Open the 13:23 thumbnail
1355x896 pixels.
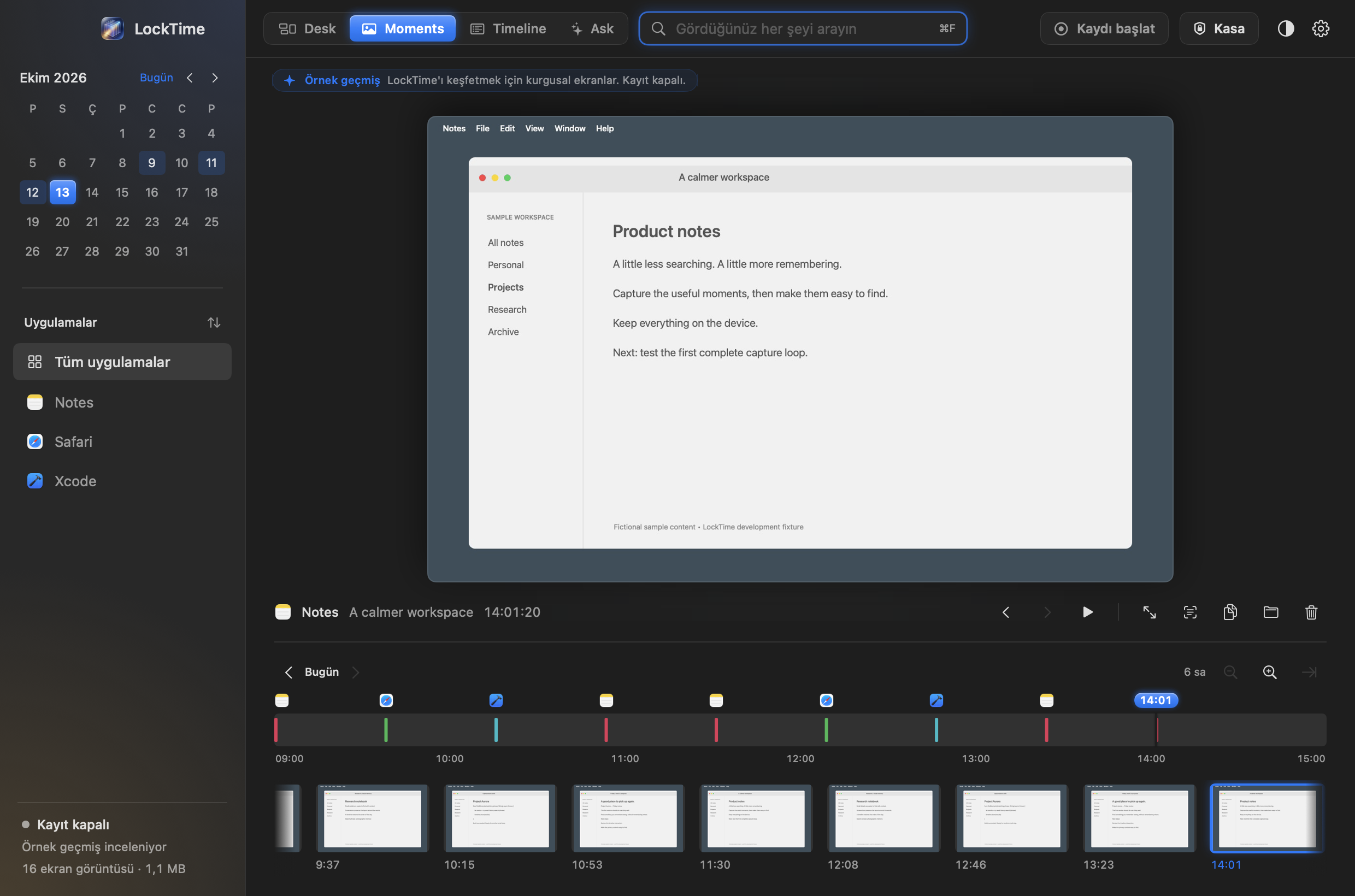click(1139, 818)
